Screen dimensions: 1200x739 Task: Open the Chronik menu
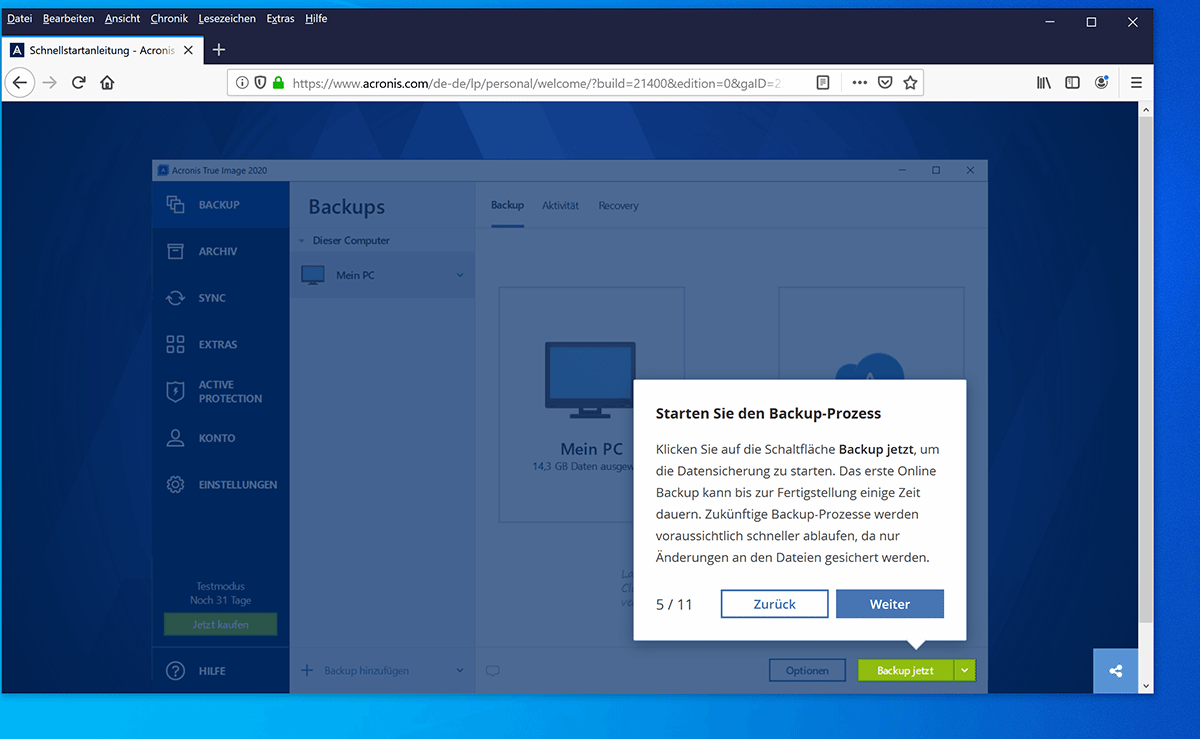pyautogui.click(x=169, y=18)
